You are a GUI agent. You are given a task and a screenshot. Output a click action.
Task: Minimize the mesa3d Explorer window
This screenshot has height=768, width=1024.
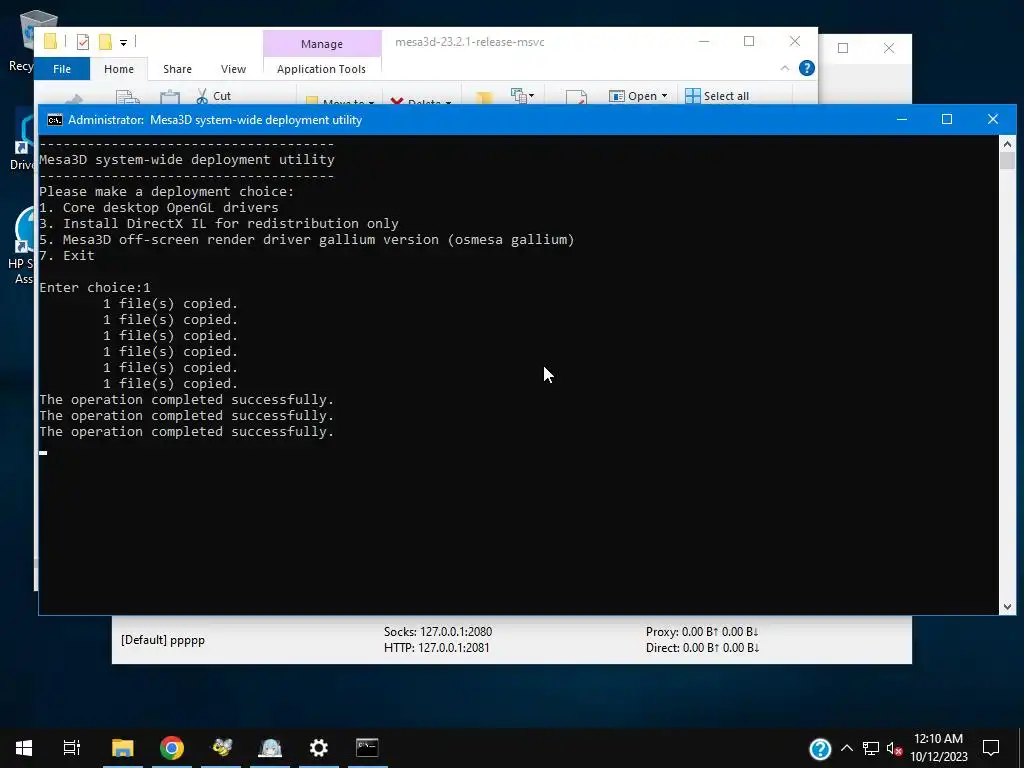(704, 42)
